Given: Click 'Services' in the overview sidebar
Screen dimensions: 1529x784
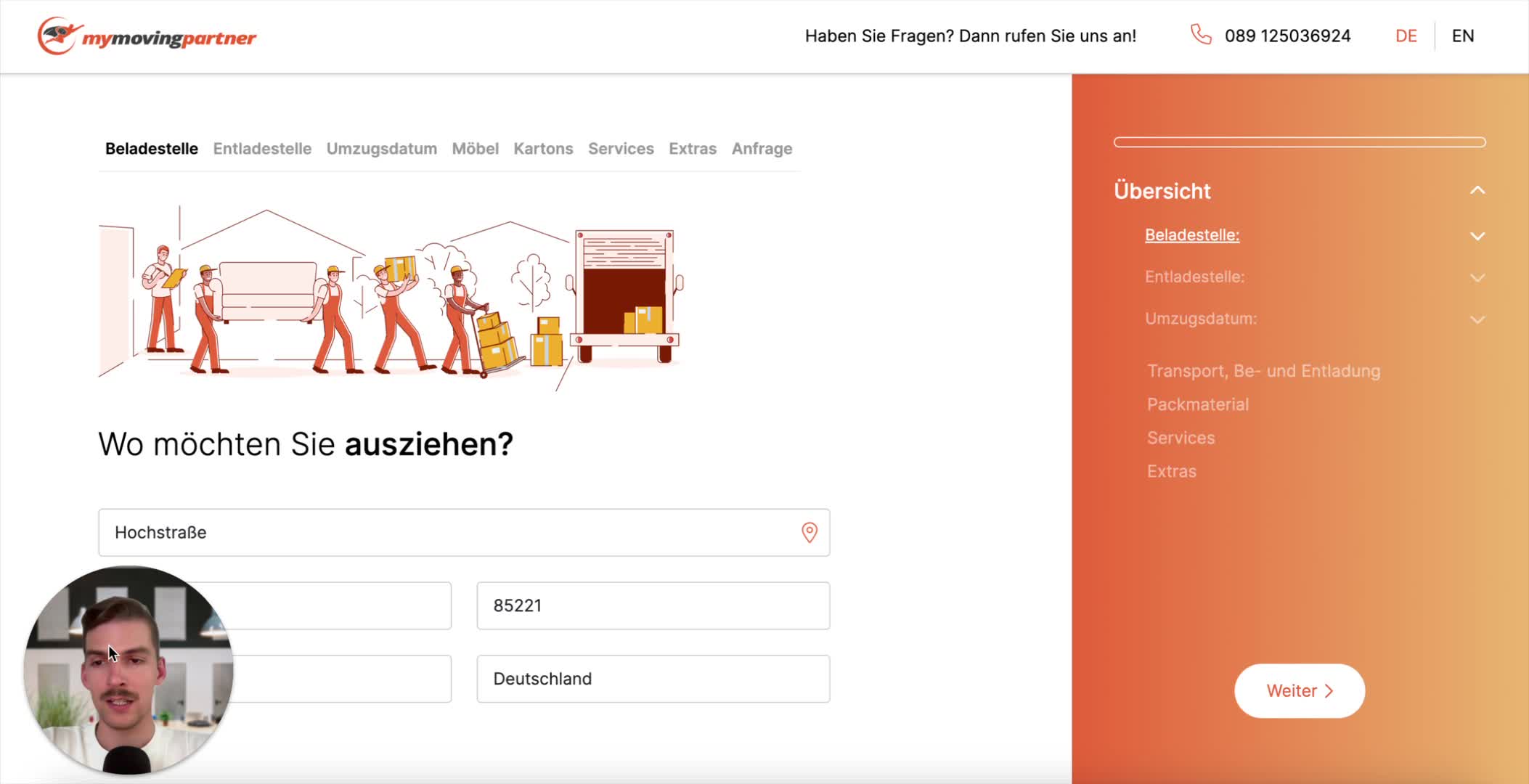Looking at the screenshot, I should pyautogui.click(x=1181, y=438).
